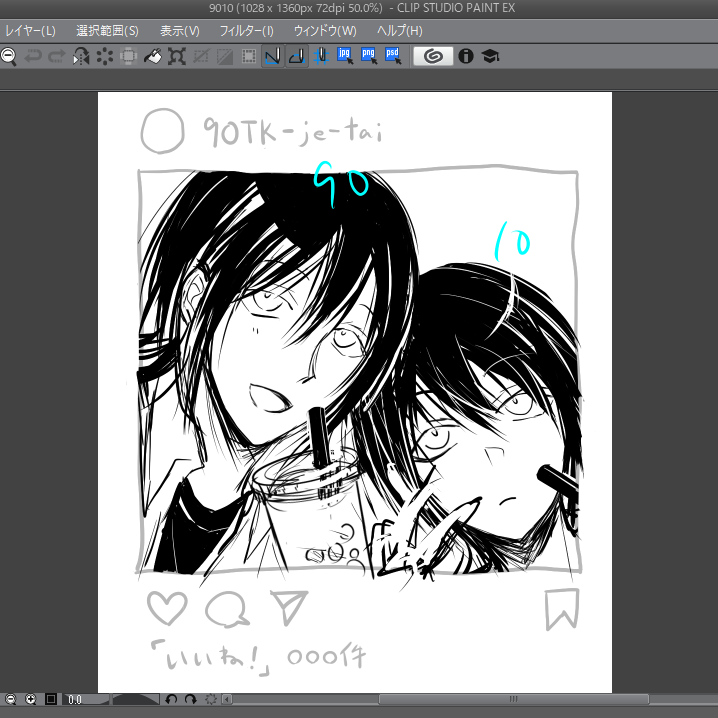This screenshot has width=718, height=718.
Task: Open the フィルター(I) menu
Action: point(246,31)
